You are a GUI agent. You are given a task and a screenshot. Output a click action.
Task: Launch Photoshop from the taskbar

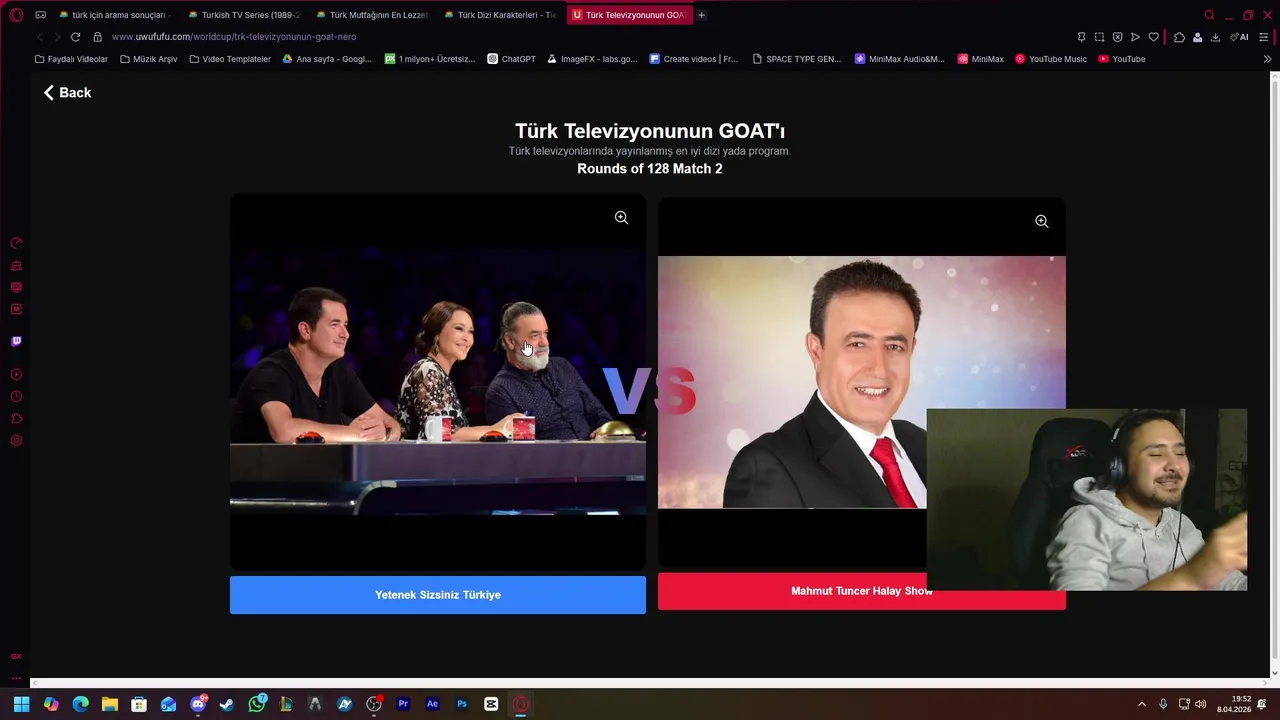pos(462,704)
